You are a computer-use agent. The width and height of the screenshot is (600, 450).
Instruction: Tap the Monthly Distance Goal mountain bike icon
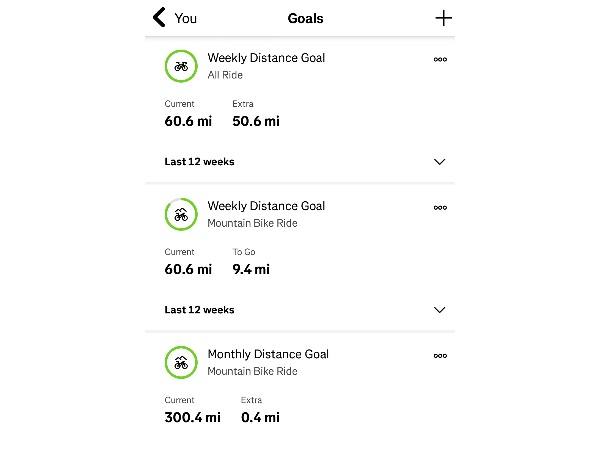pyautogui.click(x=181, y=362)
